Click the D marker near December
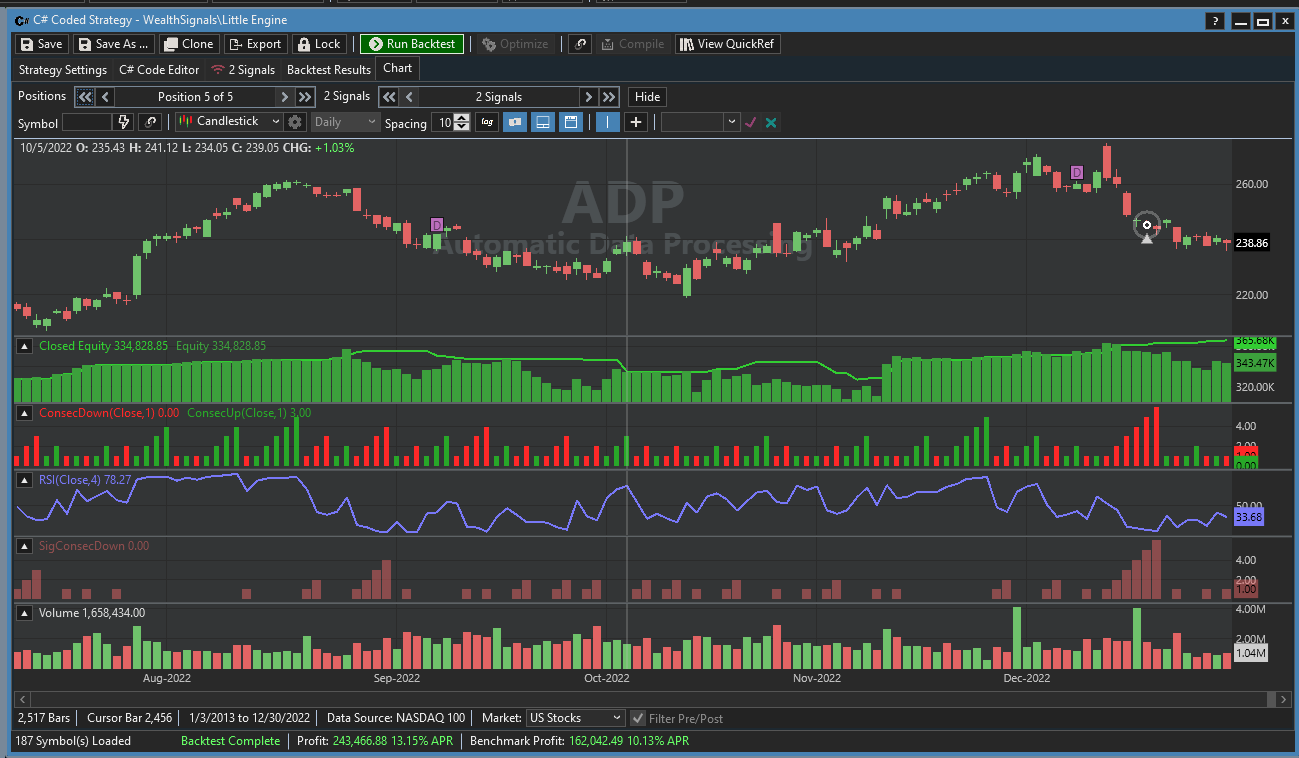1299x758 pixels. pyautogui.click(x=1077, y=172)
